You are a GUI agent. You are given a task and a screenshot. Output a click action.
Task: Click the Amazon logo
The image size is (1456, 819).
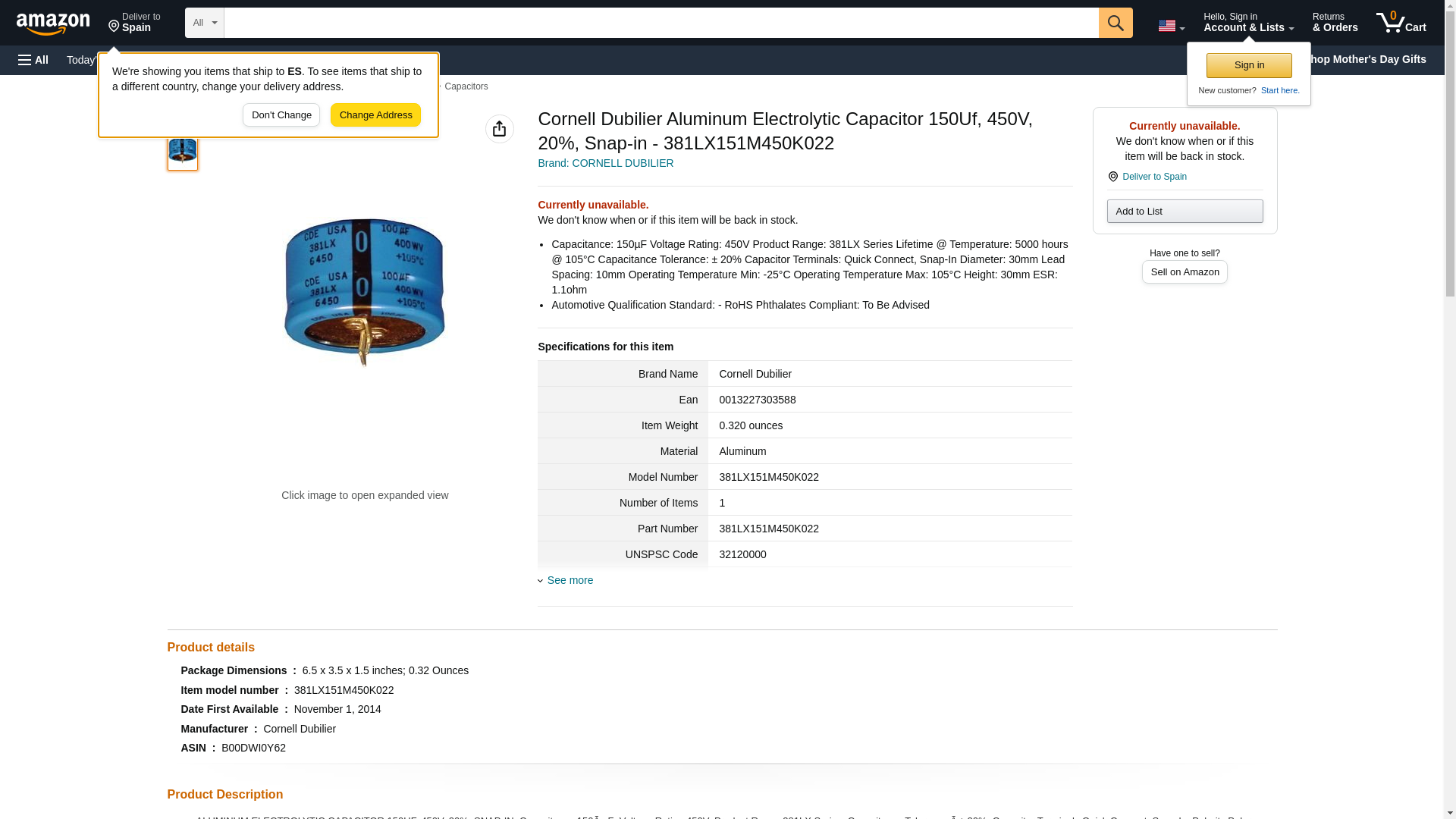(x=53, y=23)
